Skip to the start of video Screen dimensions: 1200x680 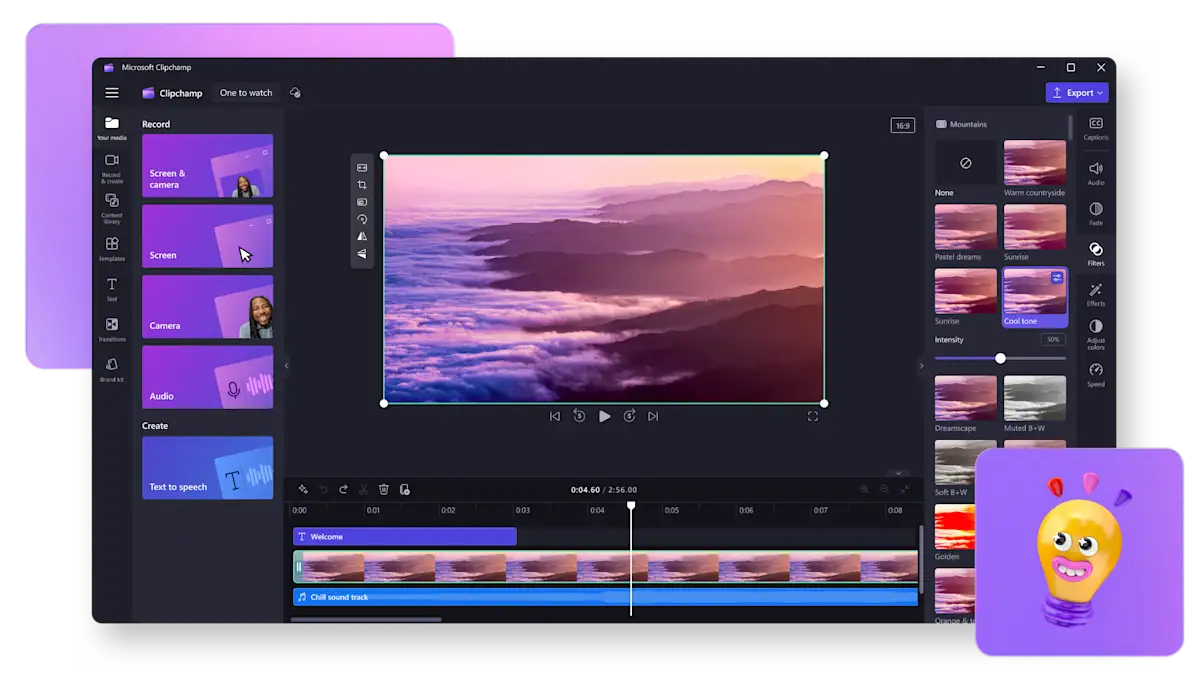[555, 416]
